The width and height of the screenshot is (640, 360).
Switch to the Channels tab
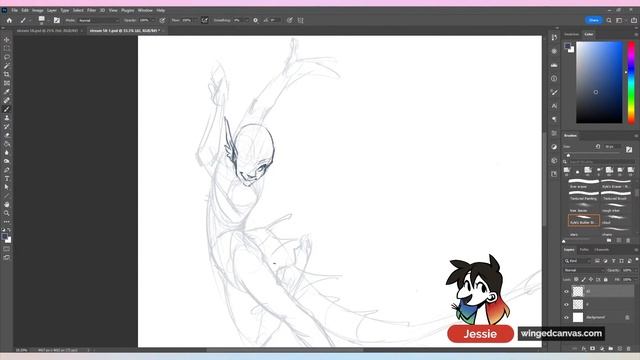[x=601, y=250]
